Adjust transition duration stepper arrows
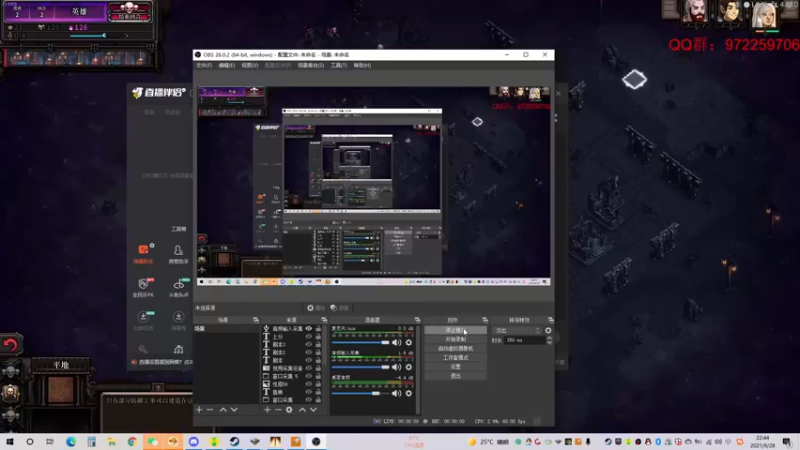Viewport: 800px width, 450px height. tap(549, 340)
